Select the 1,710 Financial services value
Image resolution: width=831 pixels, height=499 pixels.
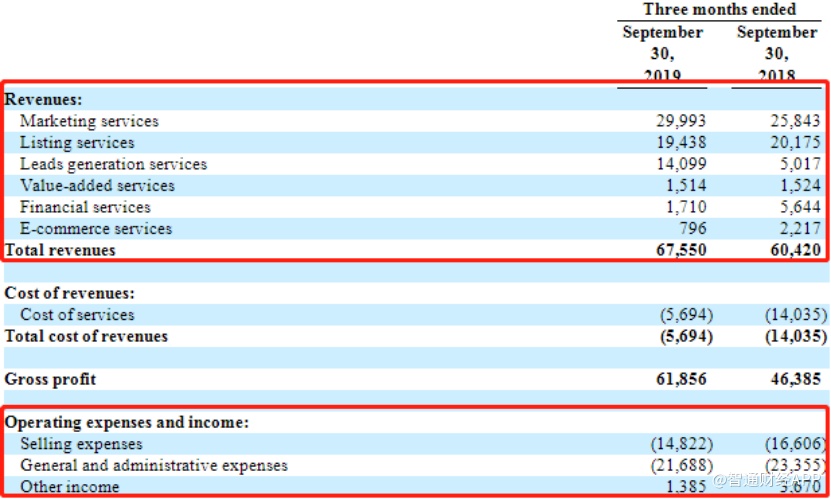[686, 207]
